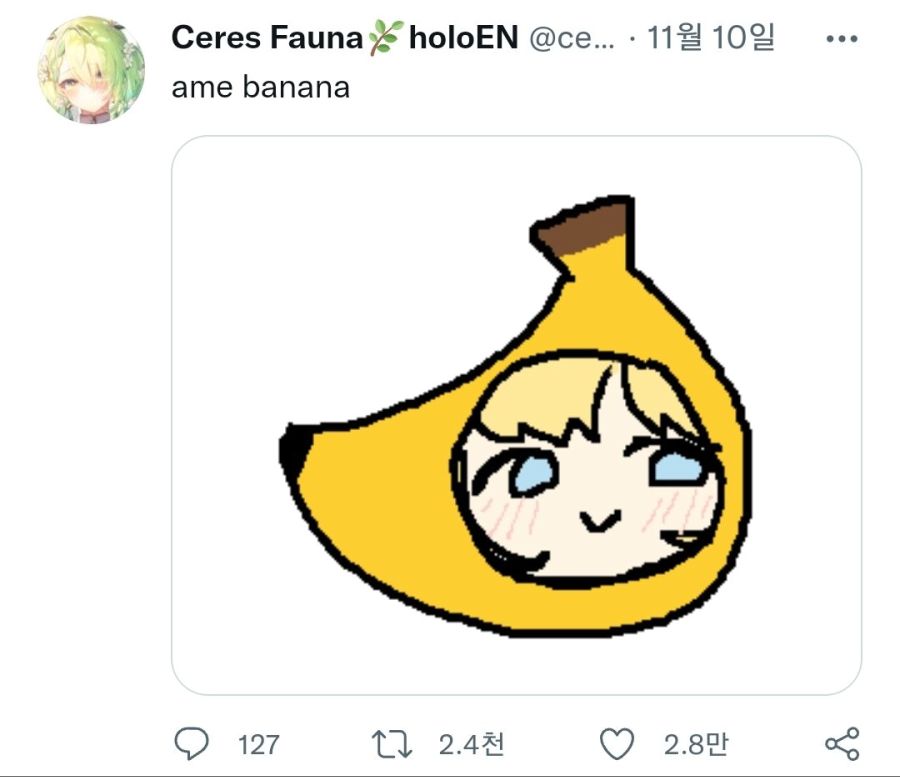The width and height of the screenshot is (900, 777).
Task: Click the reply speech bubble icon
Action: pos(191,743)
